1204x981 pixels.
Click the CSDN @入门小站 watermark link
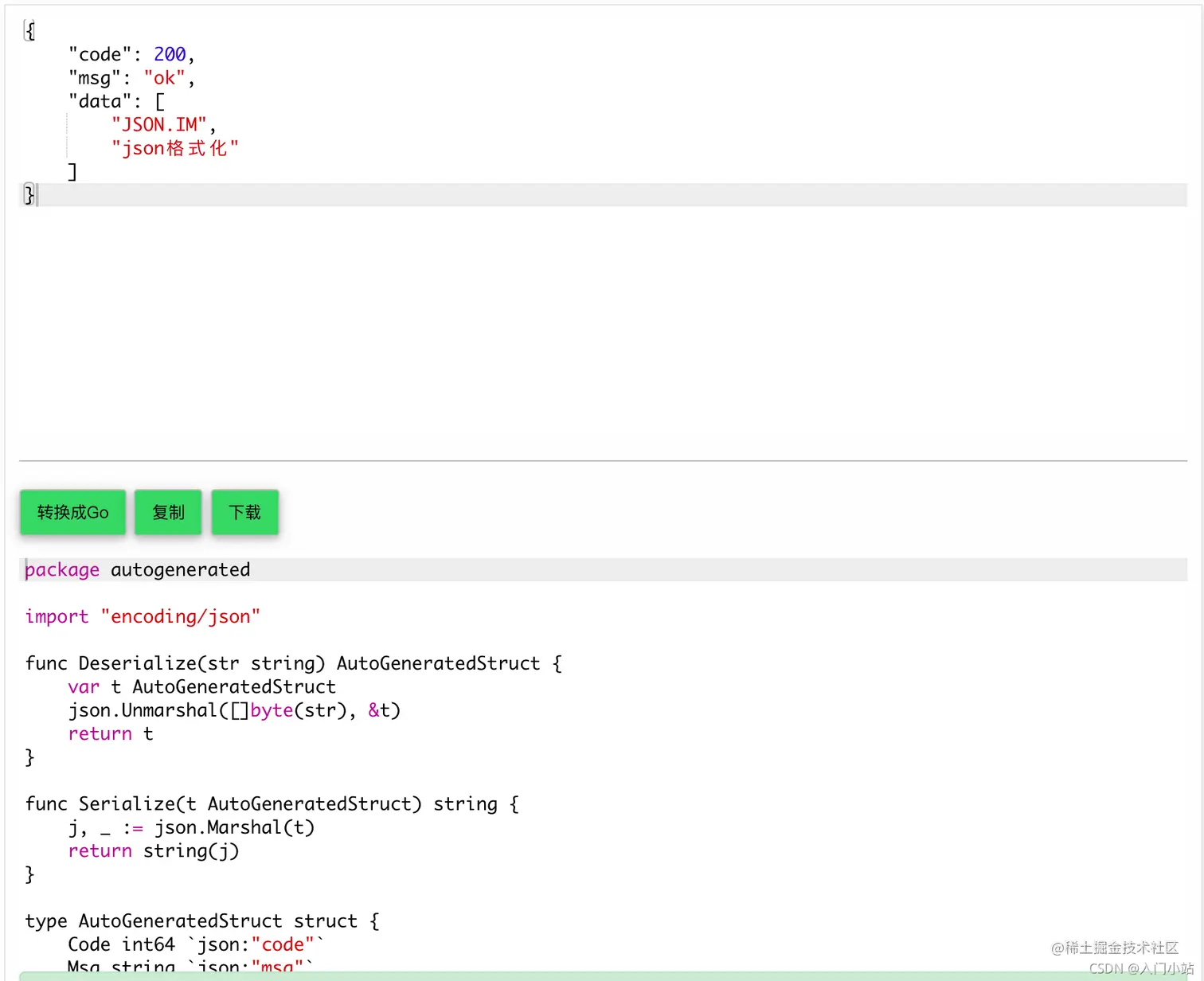tap(1141, 967)
